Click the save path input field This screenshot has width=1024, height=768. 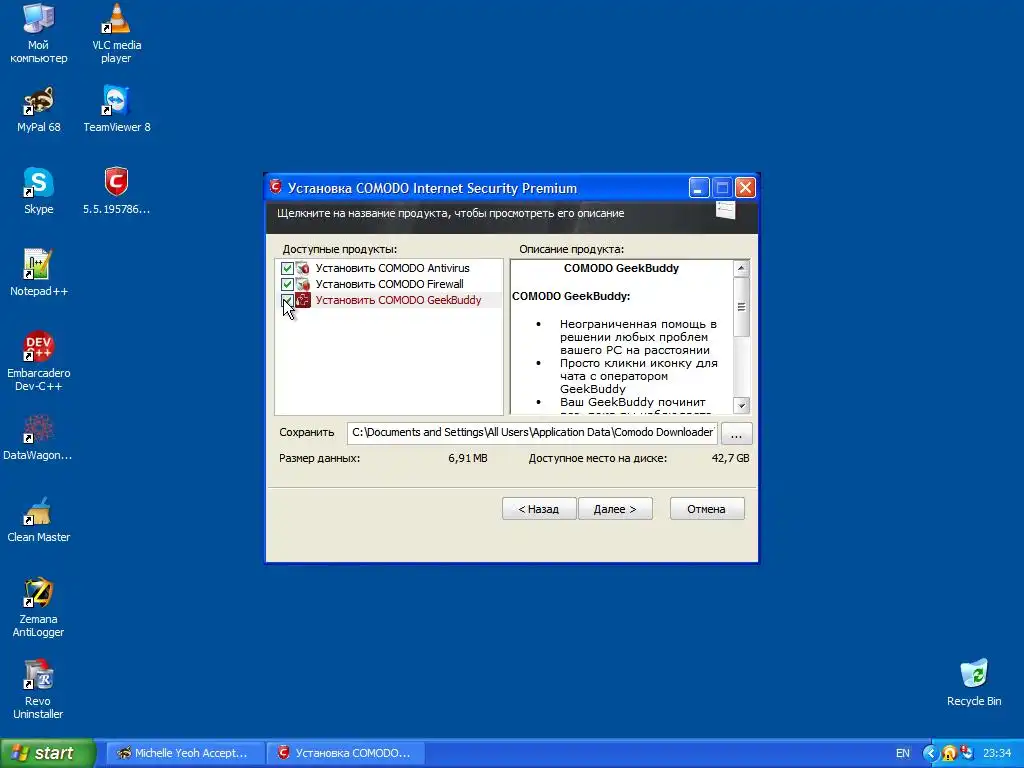pos(532,433)
